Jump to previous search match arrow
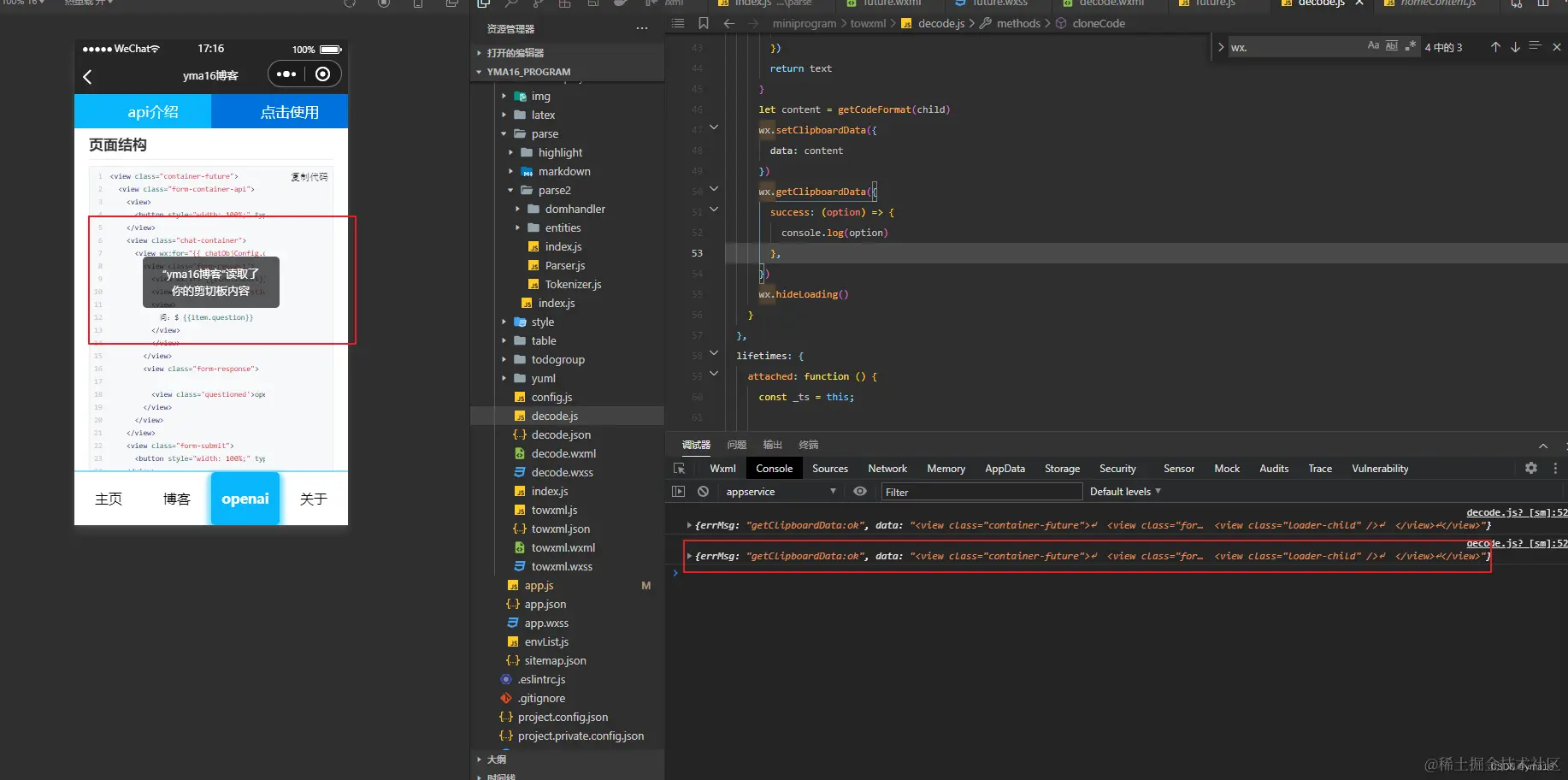This screenshot has height=780, width=1568. tap(1495, 47)
